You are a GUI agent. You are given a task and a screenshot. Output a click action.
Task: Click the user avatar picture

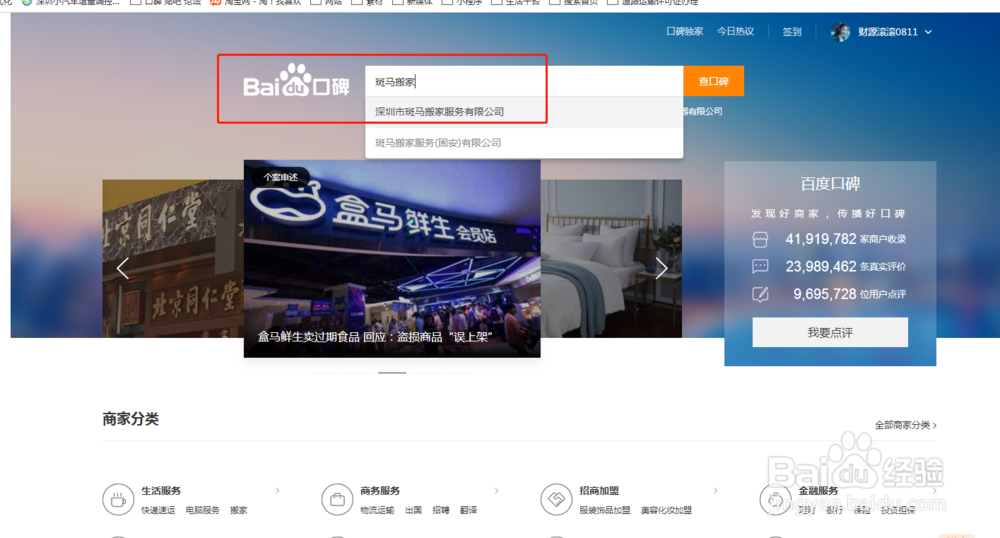(841, 32)
